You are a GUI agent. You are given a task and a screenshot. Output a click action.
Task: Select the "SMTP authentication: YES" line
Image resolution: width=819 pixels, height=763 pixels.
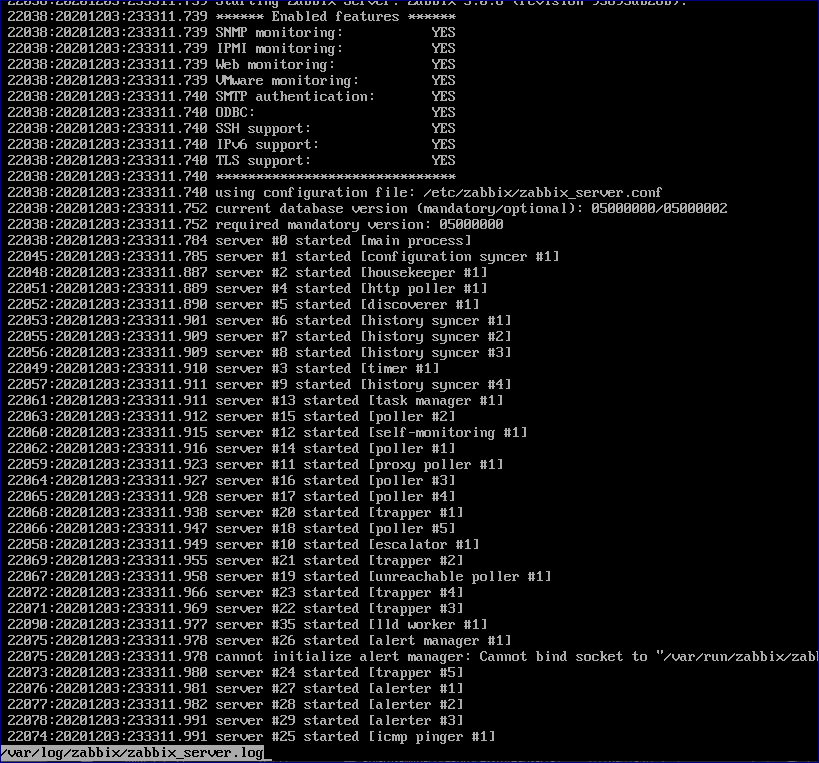click(x=231, y=97)
